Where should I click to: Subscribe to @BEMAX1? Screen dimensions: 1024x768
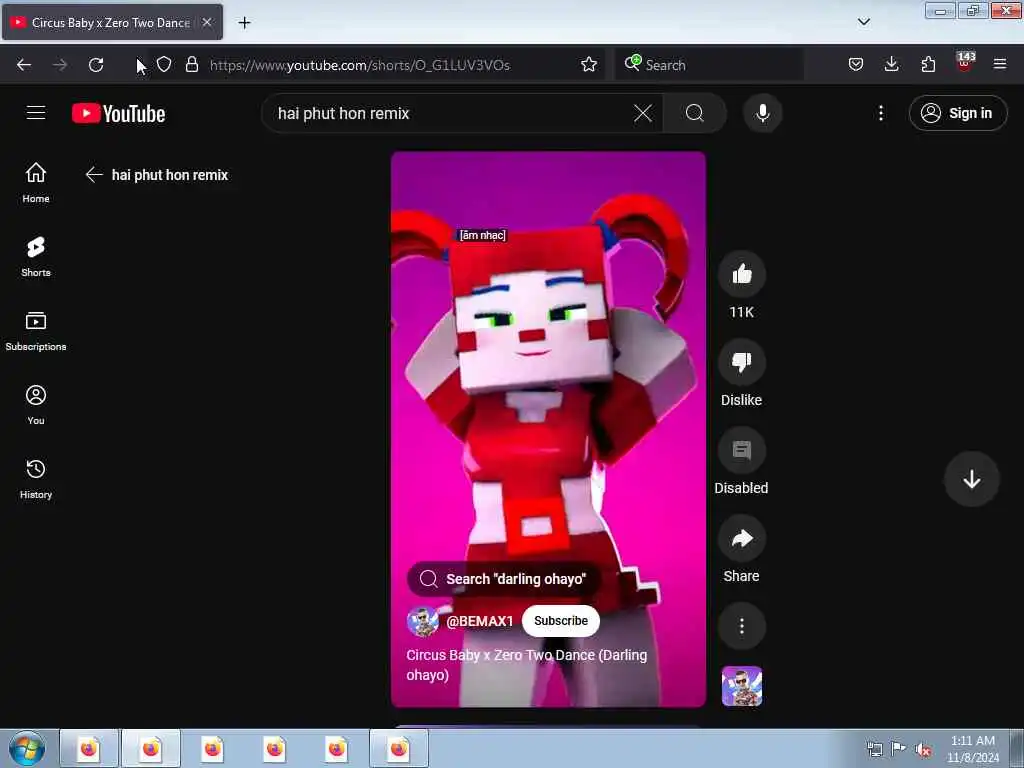pyautogui.click(x=560, y=620)
